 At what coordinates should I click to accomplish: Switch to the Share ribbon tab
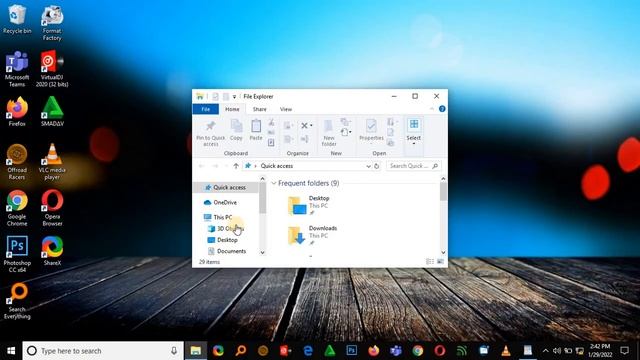[x=260, y=109]
